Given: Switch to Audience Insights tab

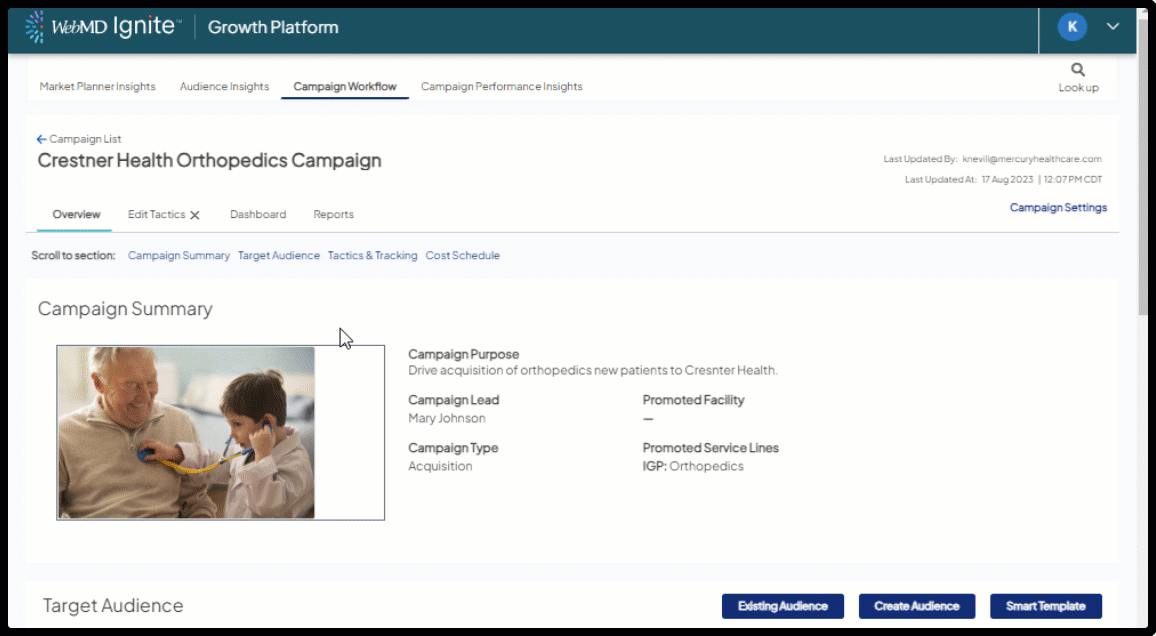Looking at the screenshot, I should 224,87.
